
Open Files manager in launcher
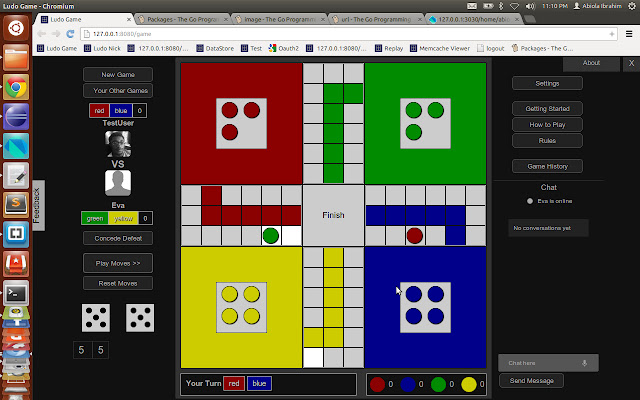pyautogui.click(x=16, y=58)
